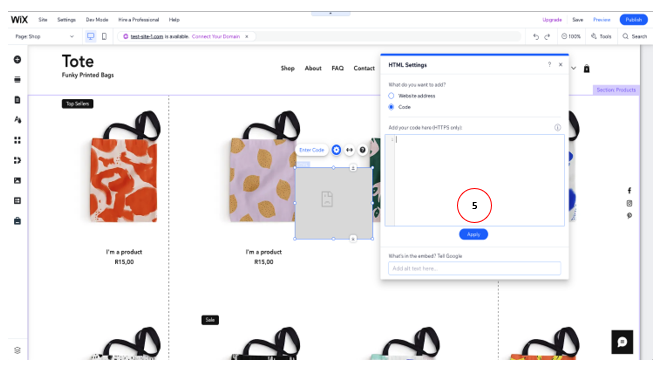The height and width of the screenshot is (373, 672).
Task: Click the Undo arrow
Action: [536, 36]
